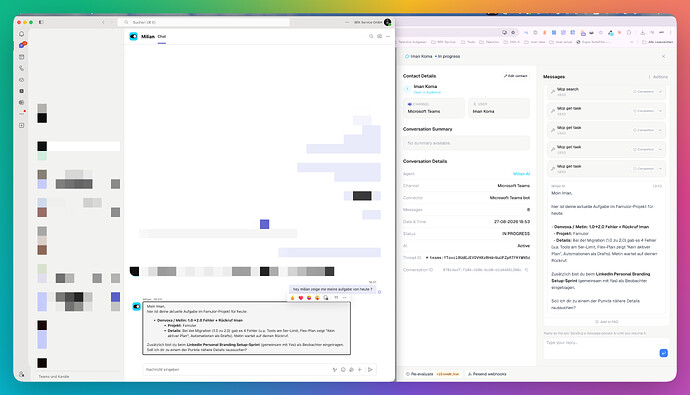Click the Edit contact button
This screenshot has height=395, width=690.
(x=515, y=76)
